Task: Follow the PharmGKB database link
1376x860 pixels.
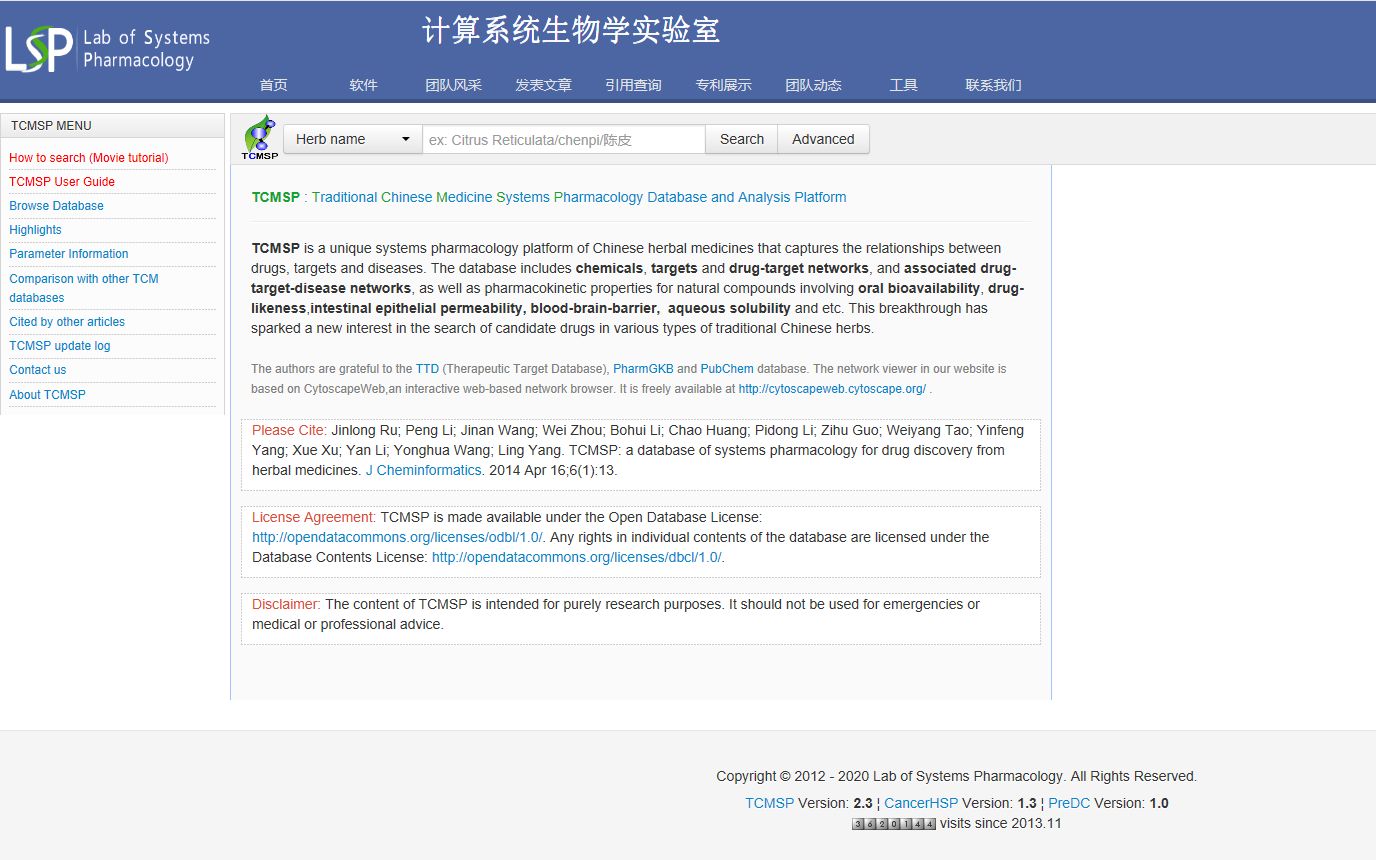Action: (x=643, y=369)
